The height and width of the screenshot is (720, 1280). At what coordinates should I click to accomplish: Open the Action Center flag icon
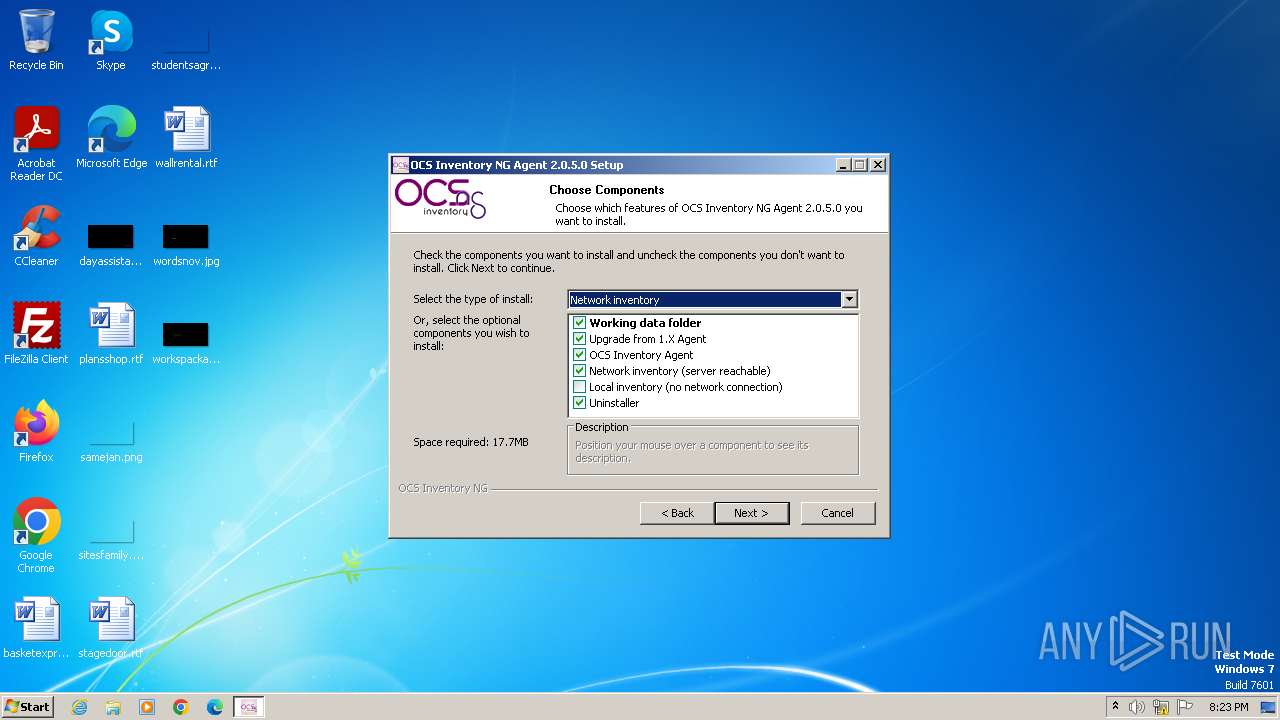[x=1185, y=707]
